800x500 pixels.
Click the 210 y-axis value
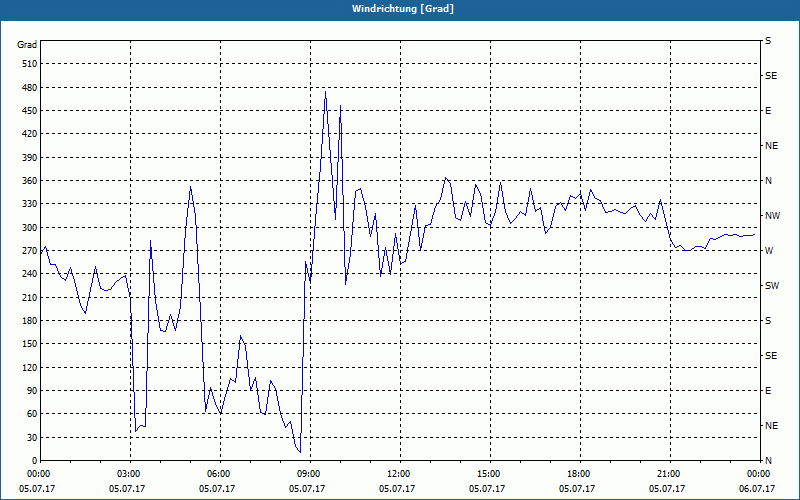tap(30, 297)
